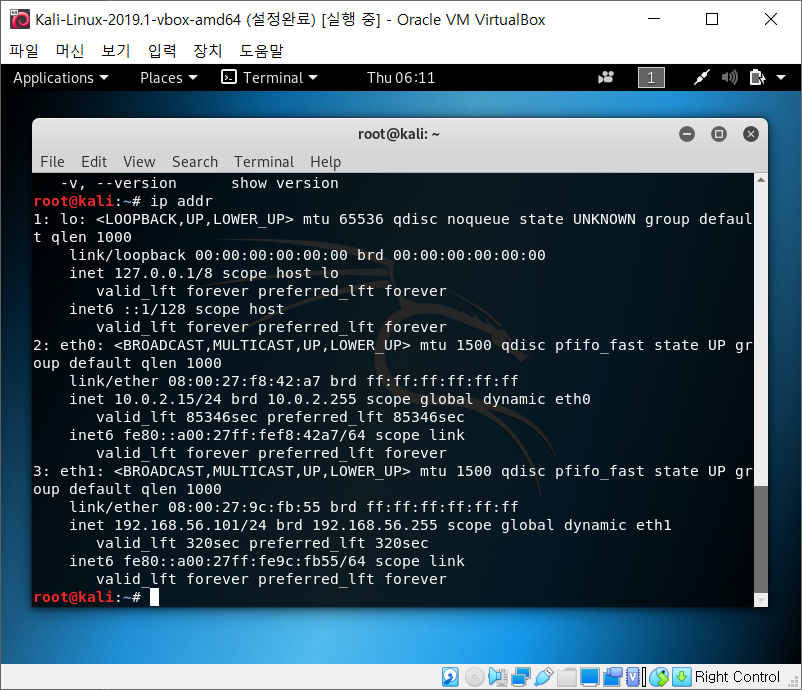Click the IP address 192.168.56.101/24
Image resolution: width=802 pixels, height=690 pixels.
coord(190,525)
